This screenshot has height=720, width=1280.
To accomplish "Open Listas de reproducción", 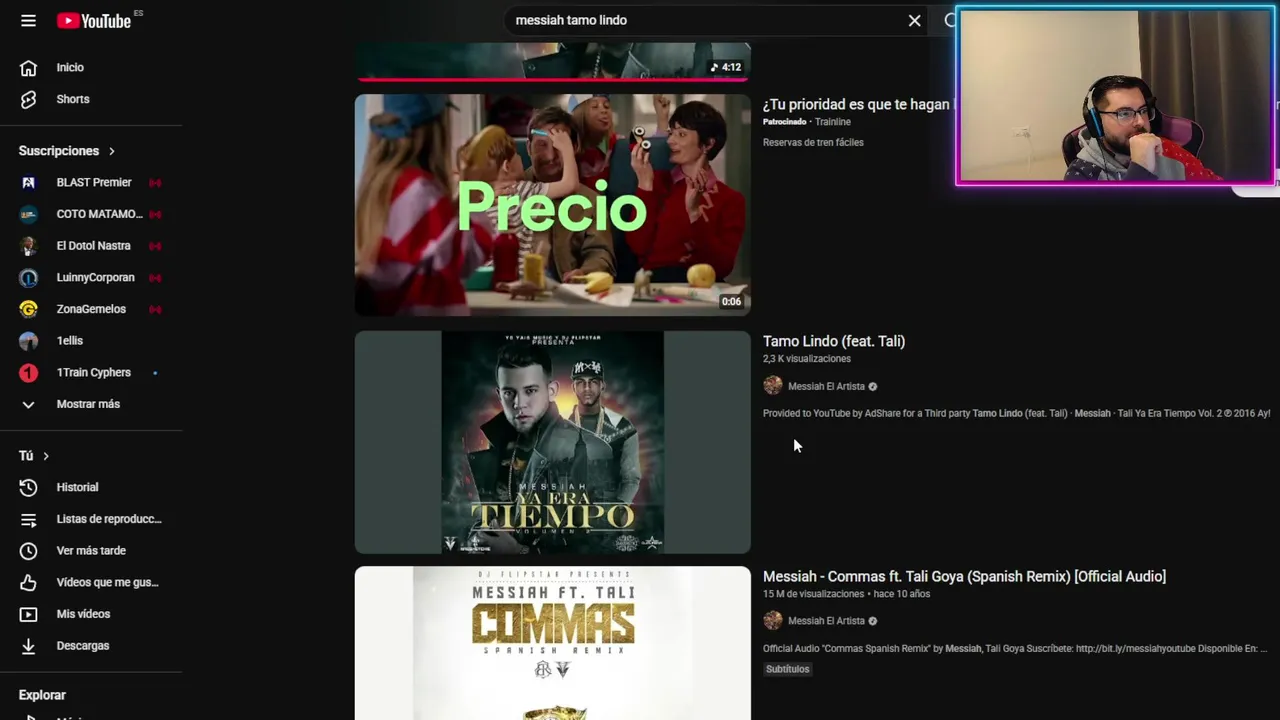I will [x=109, y=519].
